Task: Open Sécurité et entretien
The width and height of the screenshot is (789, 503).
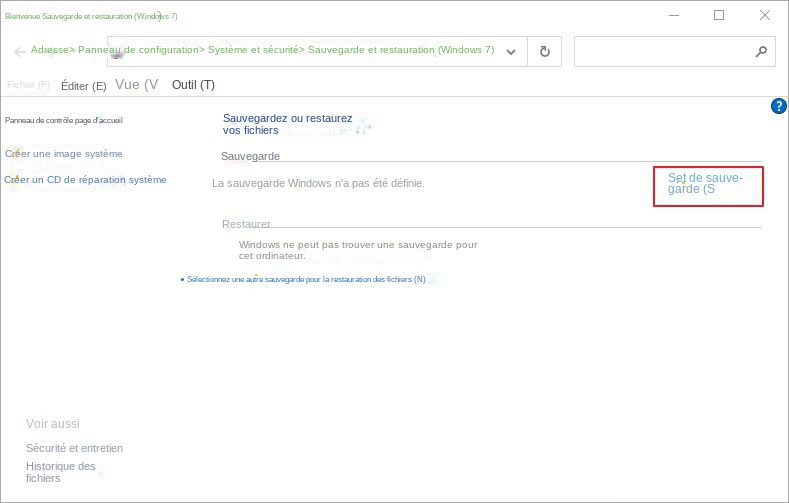Action: [x=74, y=448]
